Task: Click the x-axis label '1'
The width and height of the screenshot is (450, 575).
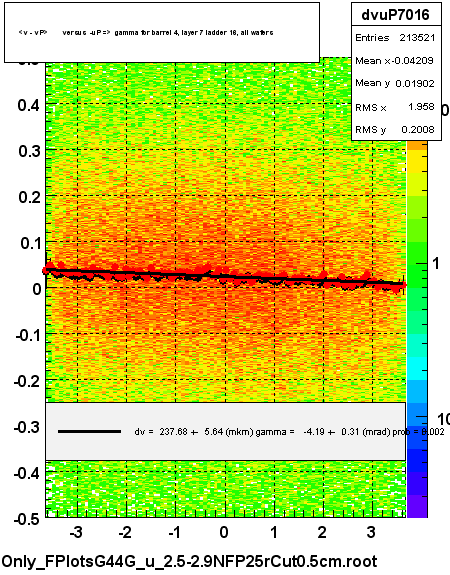Action: pos(274,532)
